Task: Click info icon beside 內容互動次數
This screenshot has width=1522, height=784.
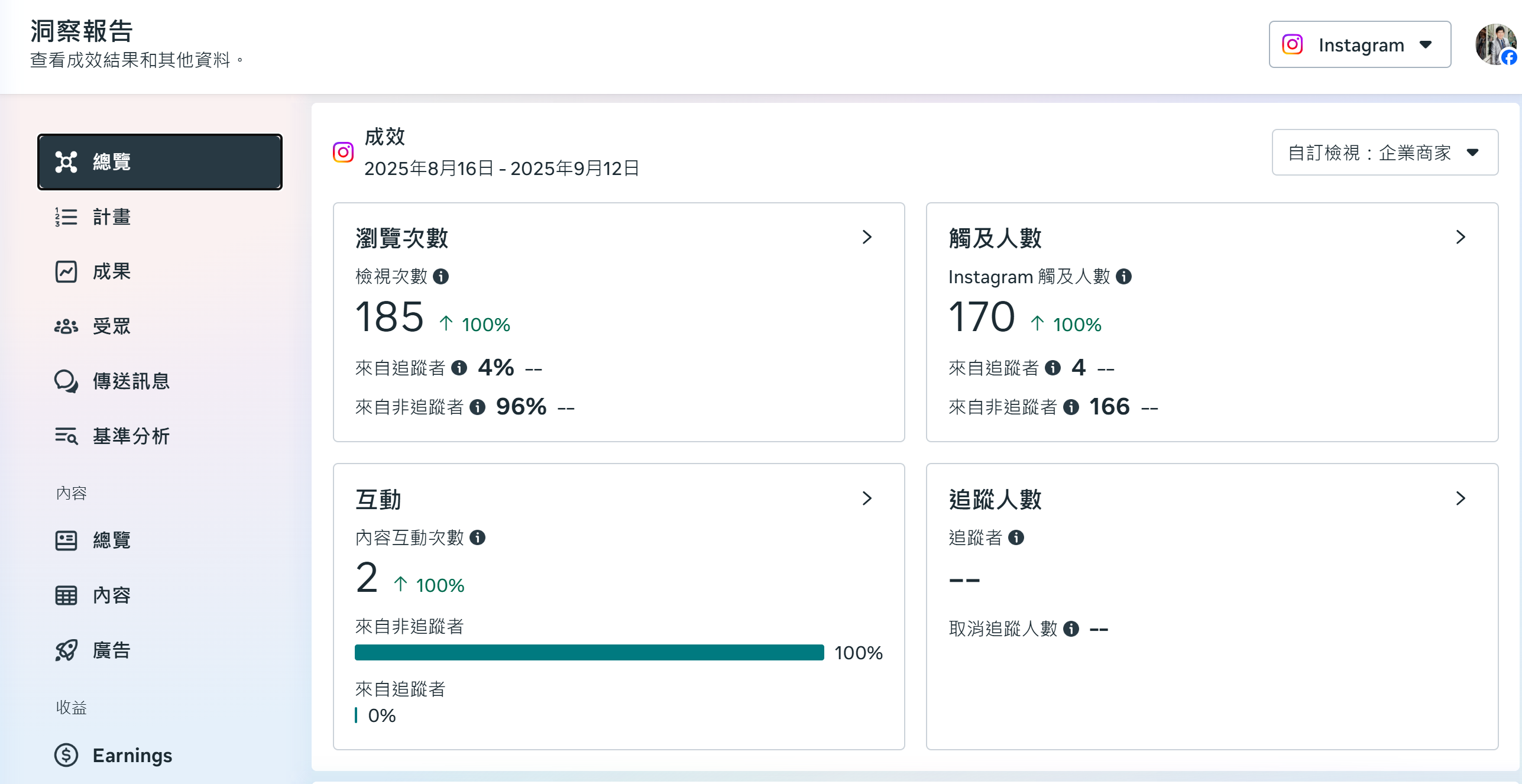Action: (477, 537)
